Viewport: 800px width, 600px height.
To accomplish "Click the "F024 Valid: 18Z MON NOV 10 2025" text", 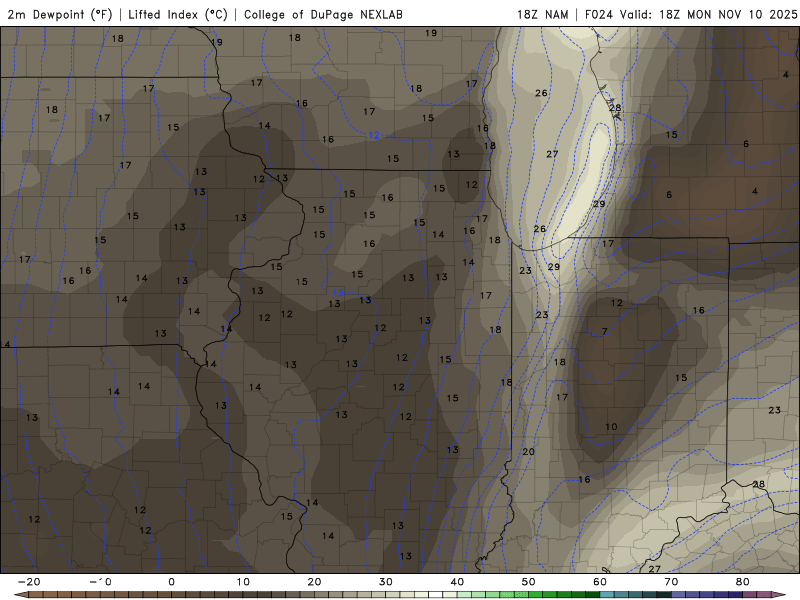I will click(691, 14).
